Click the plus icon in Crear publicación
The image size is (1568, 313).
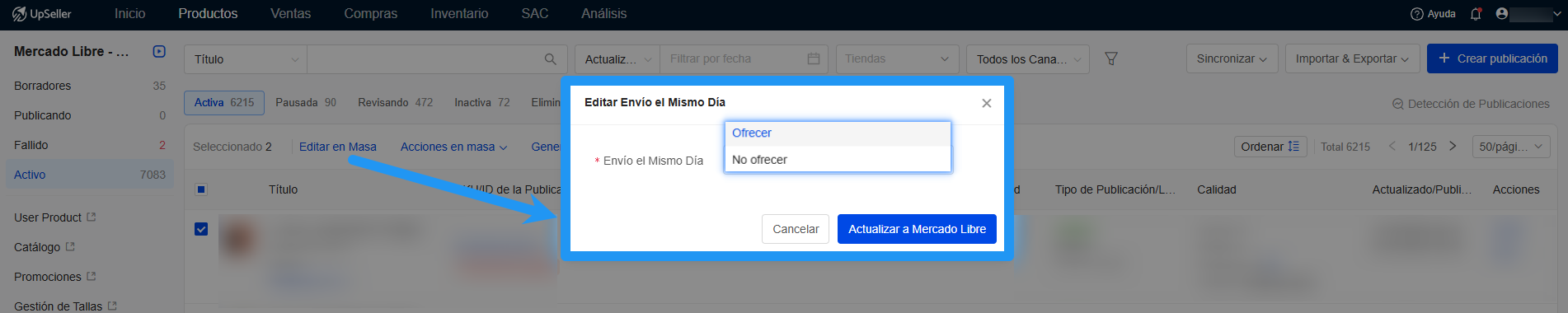[x=1444, y=58]
